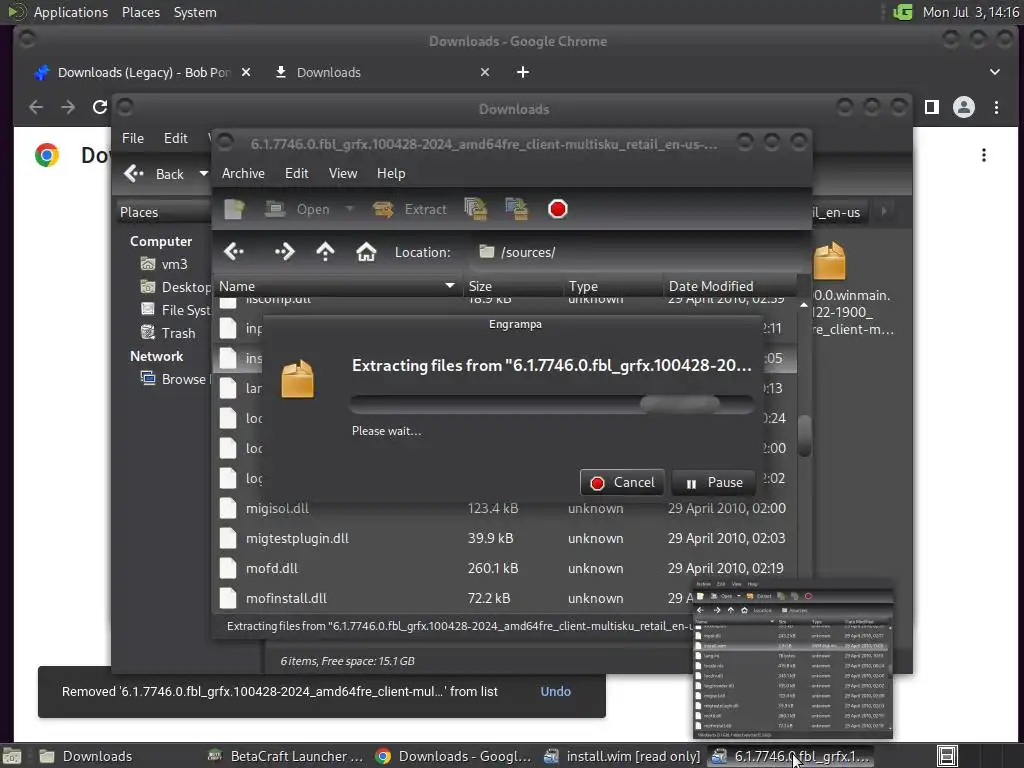The width and height of the screenshot is (1024, 768).
Task: Sort archive list by Date Modified column
Action: (x=729, y=286)
